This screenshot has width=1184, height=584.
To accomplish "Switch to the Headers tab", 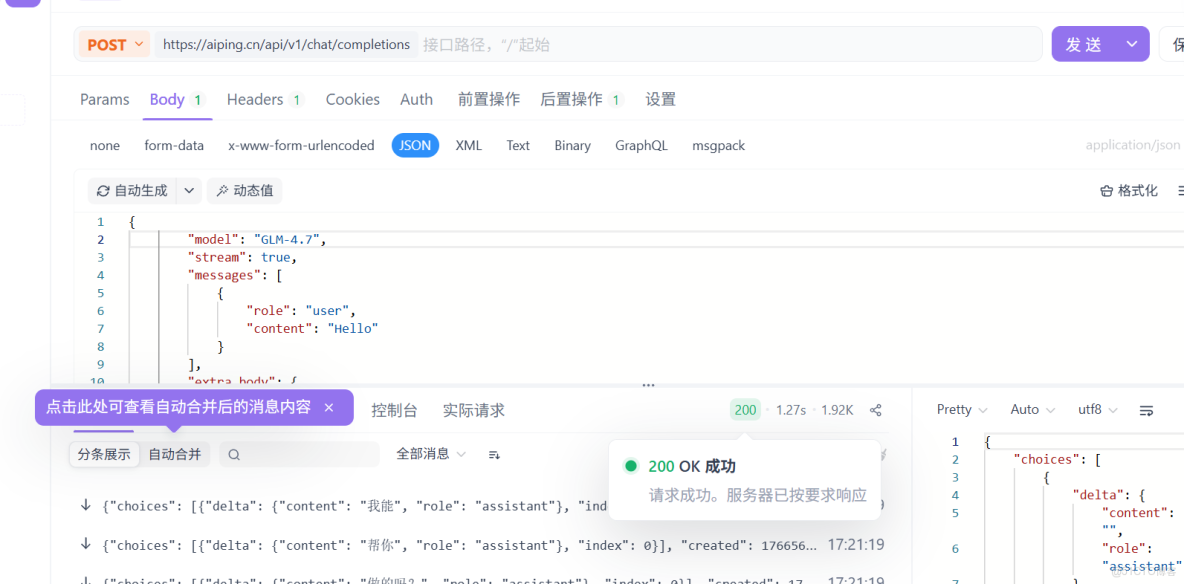I will [254, 99].
